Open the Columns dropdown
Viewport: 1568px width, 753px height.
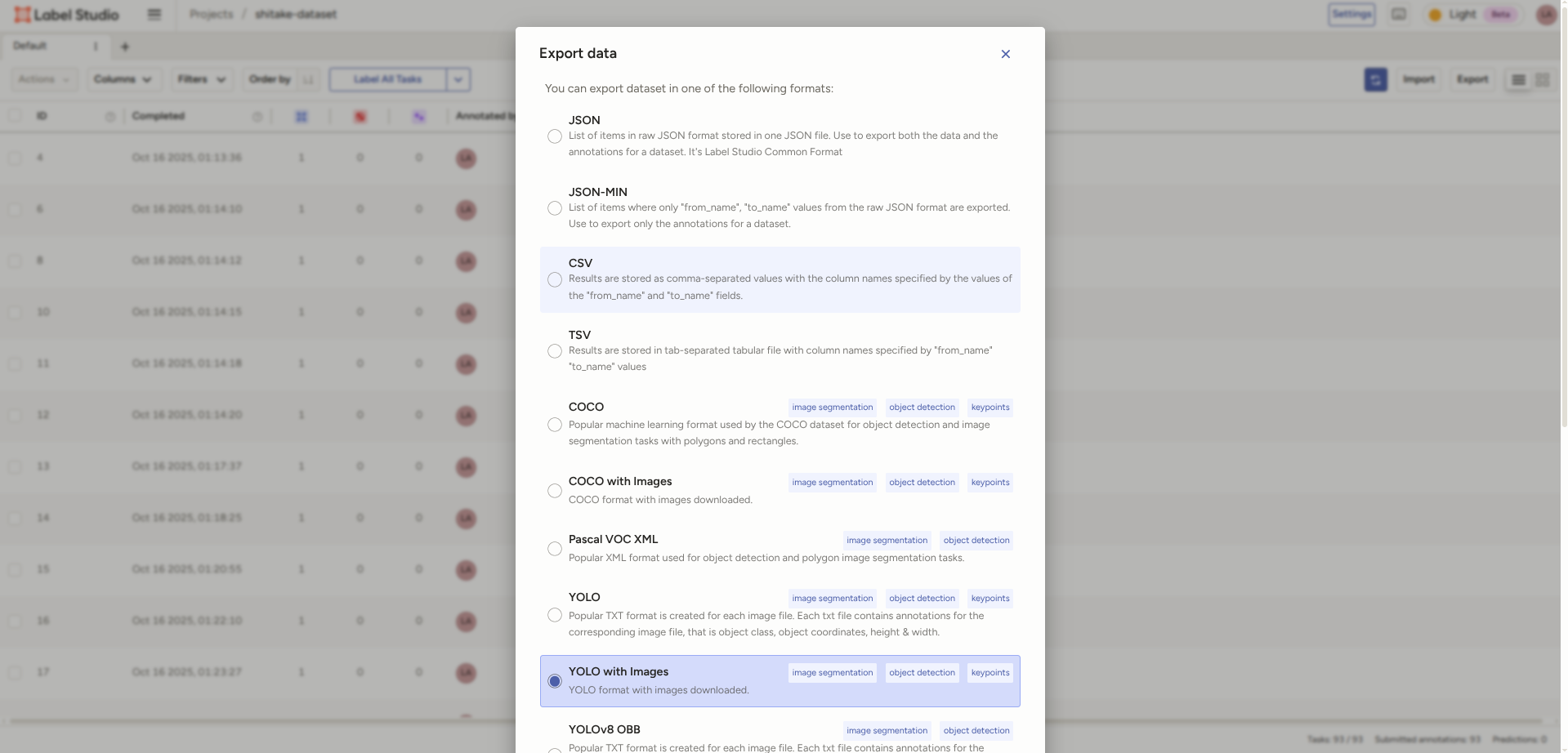click(123, 79)
